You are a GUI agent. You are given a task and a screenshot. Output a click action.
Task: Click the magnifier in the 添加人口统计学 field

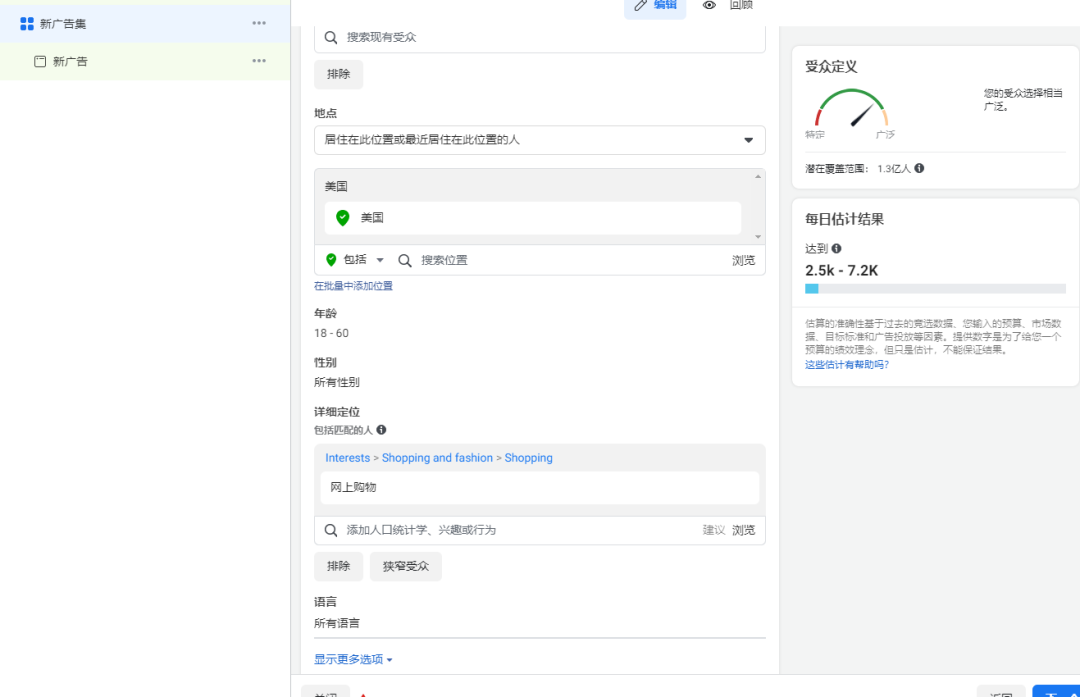point(331,529)
